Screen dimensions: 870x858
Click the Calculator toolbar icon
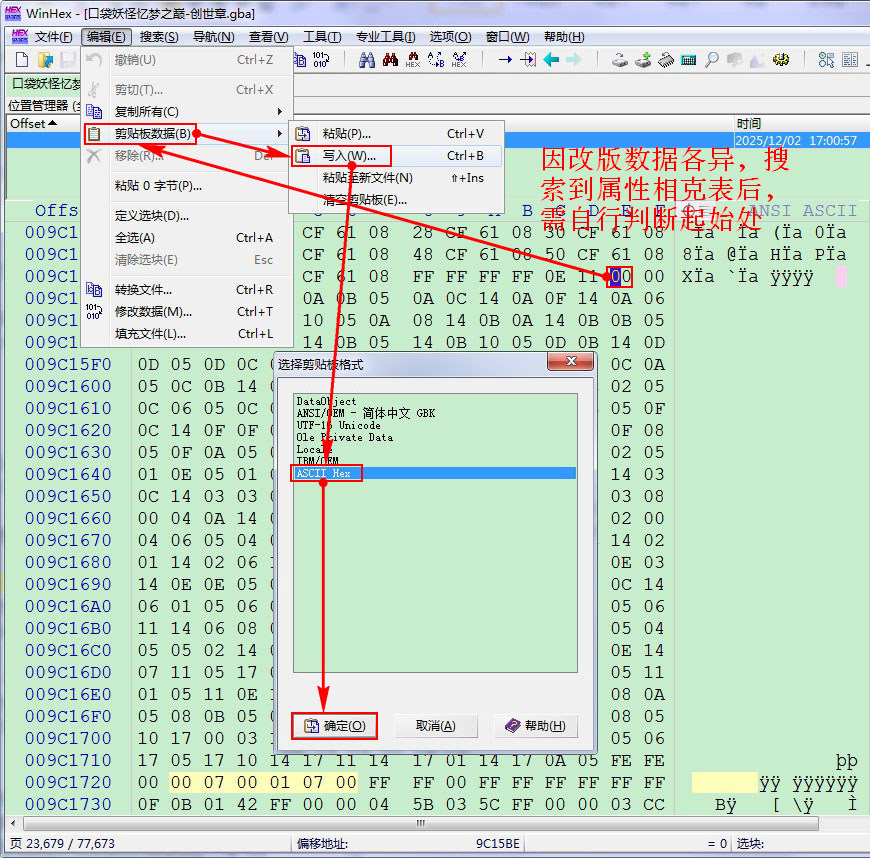(689, 59)
